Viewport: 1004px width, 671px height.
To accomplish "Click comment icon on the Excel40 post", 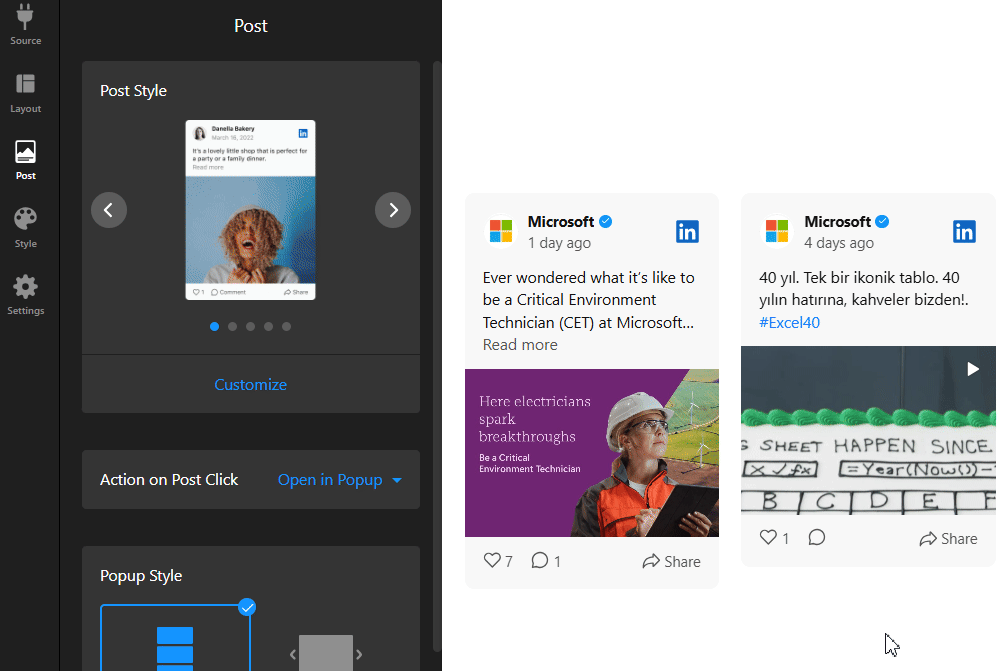I will [816, 538].
